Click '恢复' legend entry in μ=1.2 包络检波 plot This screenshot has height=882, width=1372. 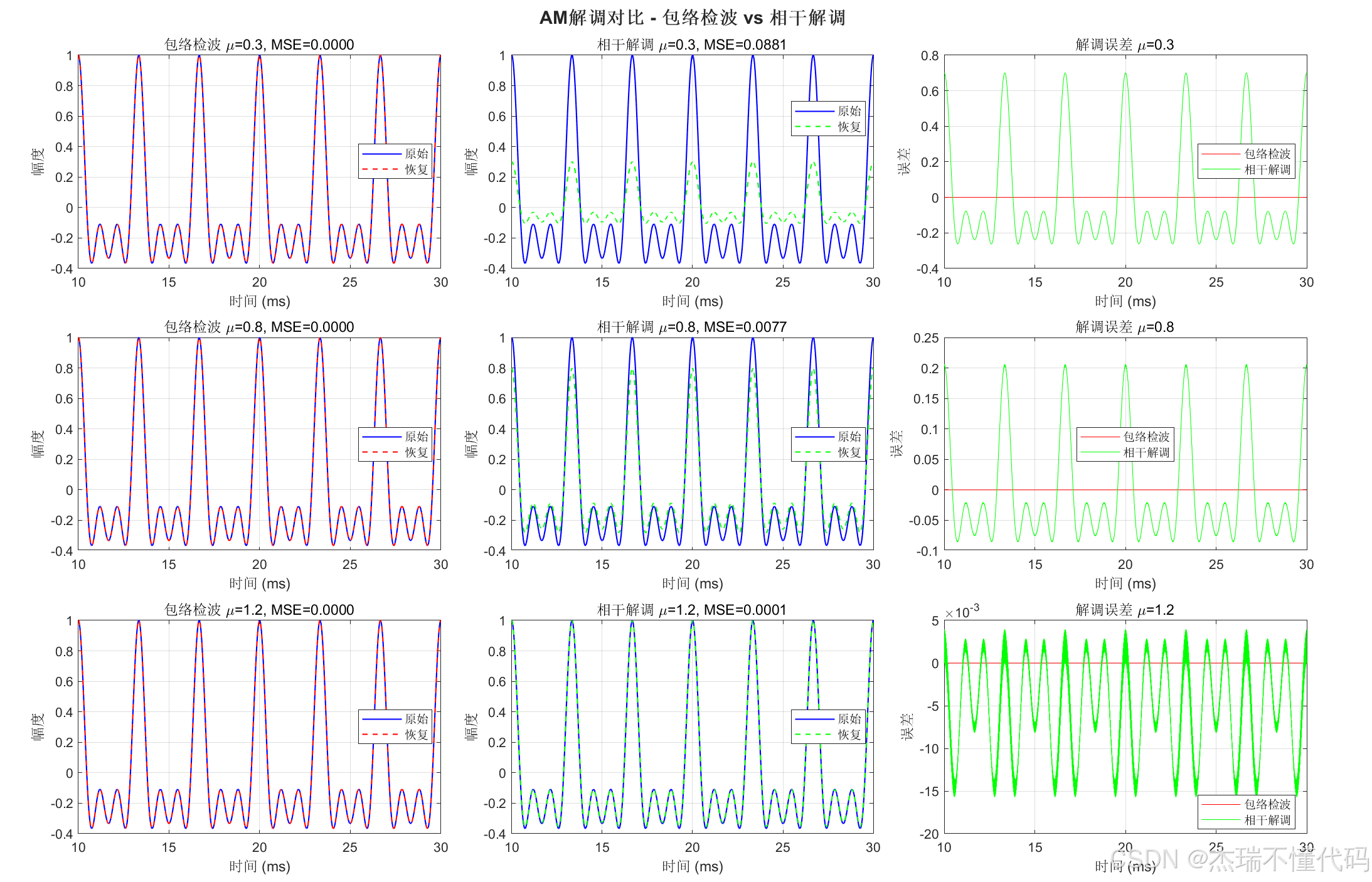pyautogui.click(x=416, y=735)
